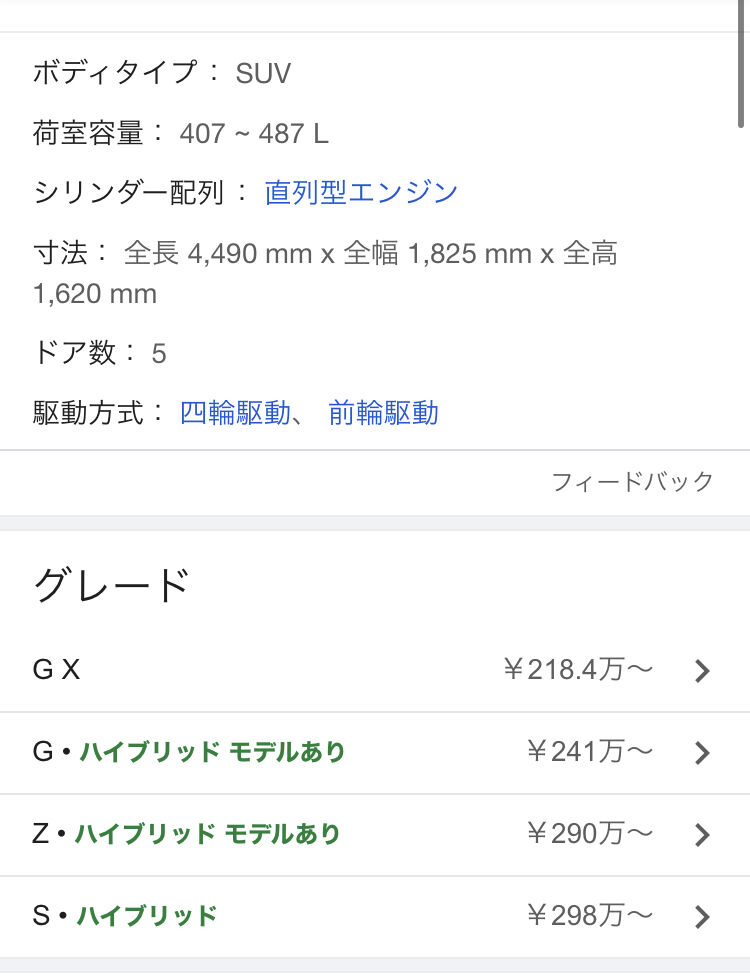Tap the ￥241万〜 price

(x=590, y=752)
